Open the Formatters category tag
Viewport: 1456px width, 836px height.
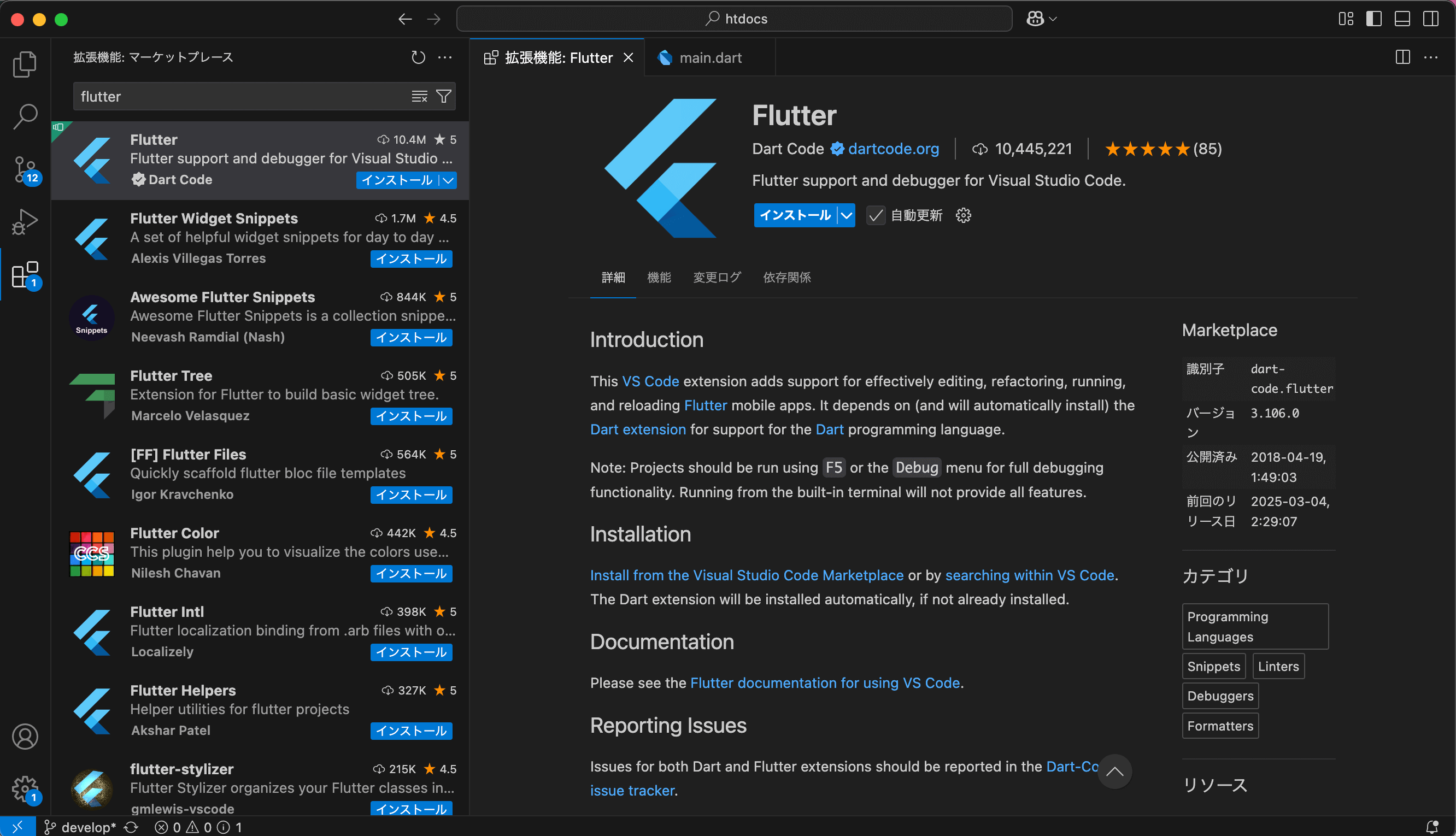coord(1220,726)
